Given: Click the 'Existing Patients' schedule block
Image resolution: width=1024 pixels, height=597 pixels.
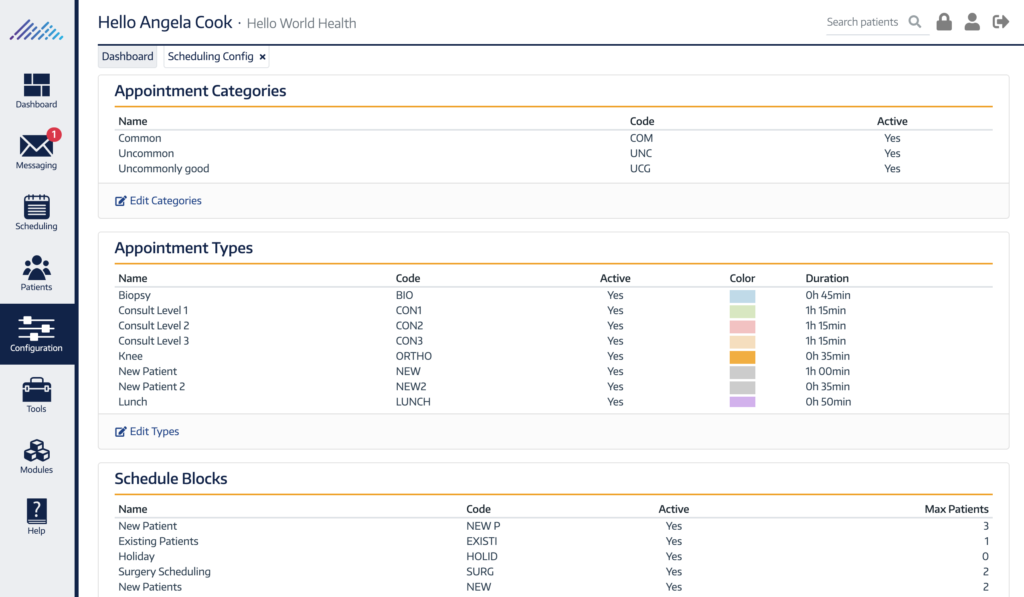Looking at the screenshot, I should (158, 541).
